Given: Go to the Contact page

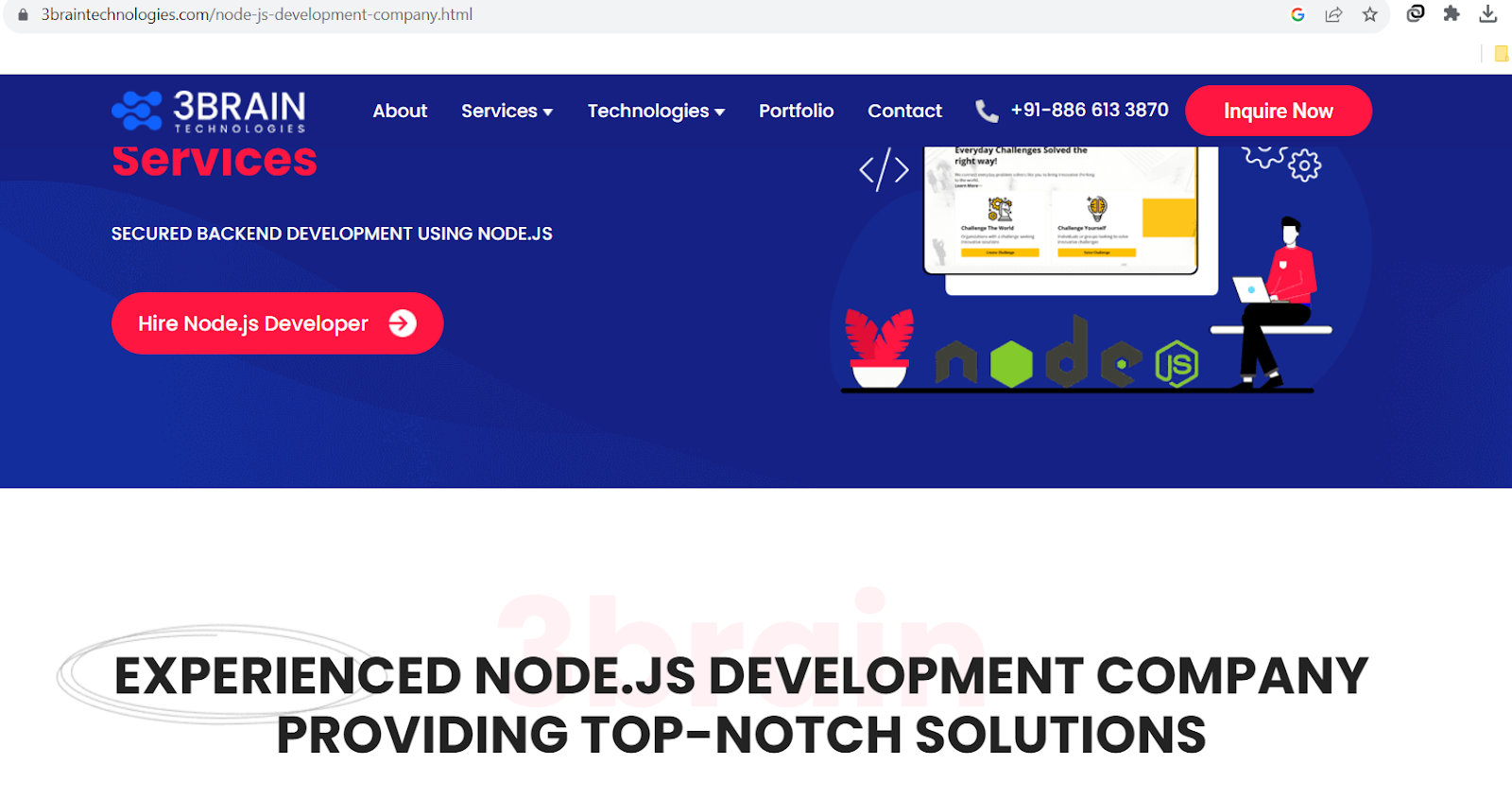Looking at the screenshot, I should 904,111.
